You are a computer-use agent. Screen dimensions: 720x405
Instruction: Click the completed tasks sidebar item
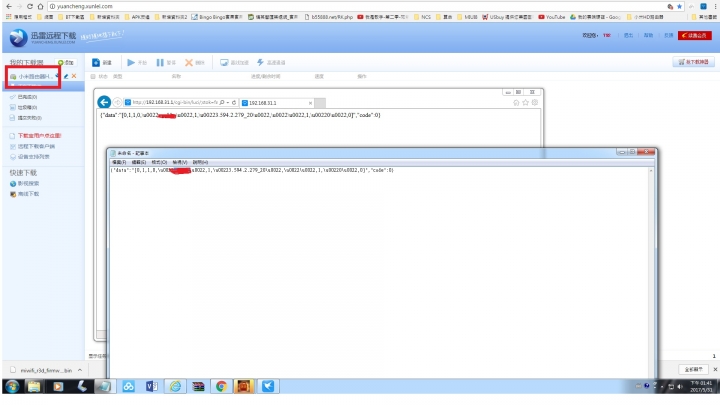(23, 97)
